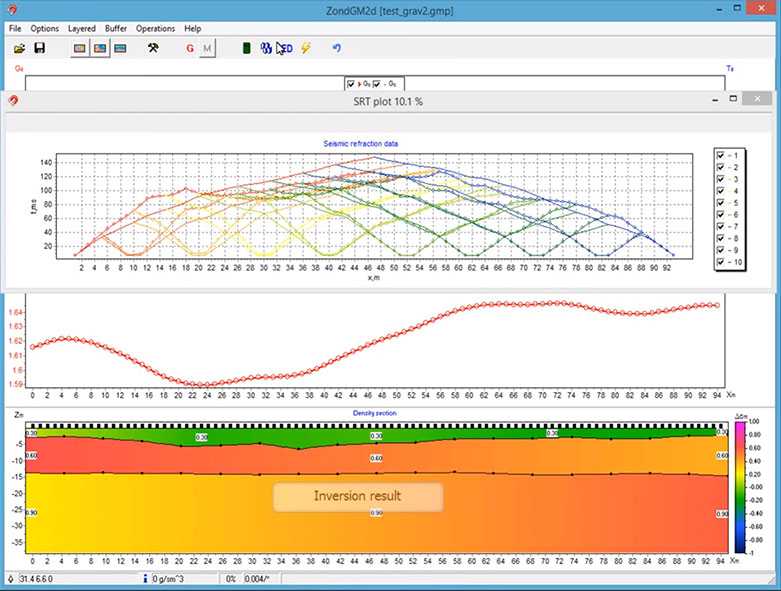Click the green cylinder toolbar icon
Viewport: 781px width, 591px height.
point(247,48)
